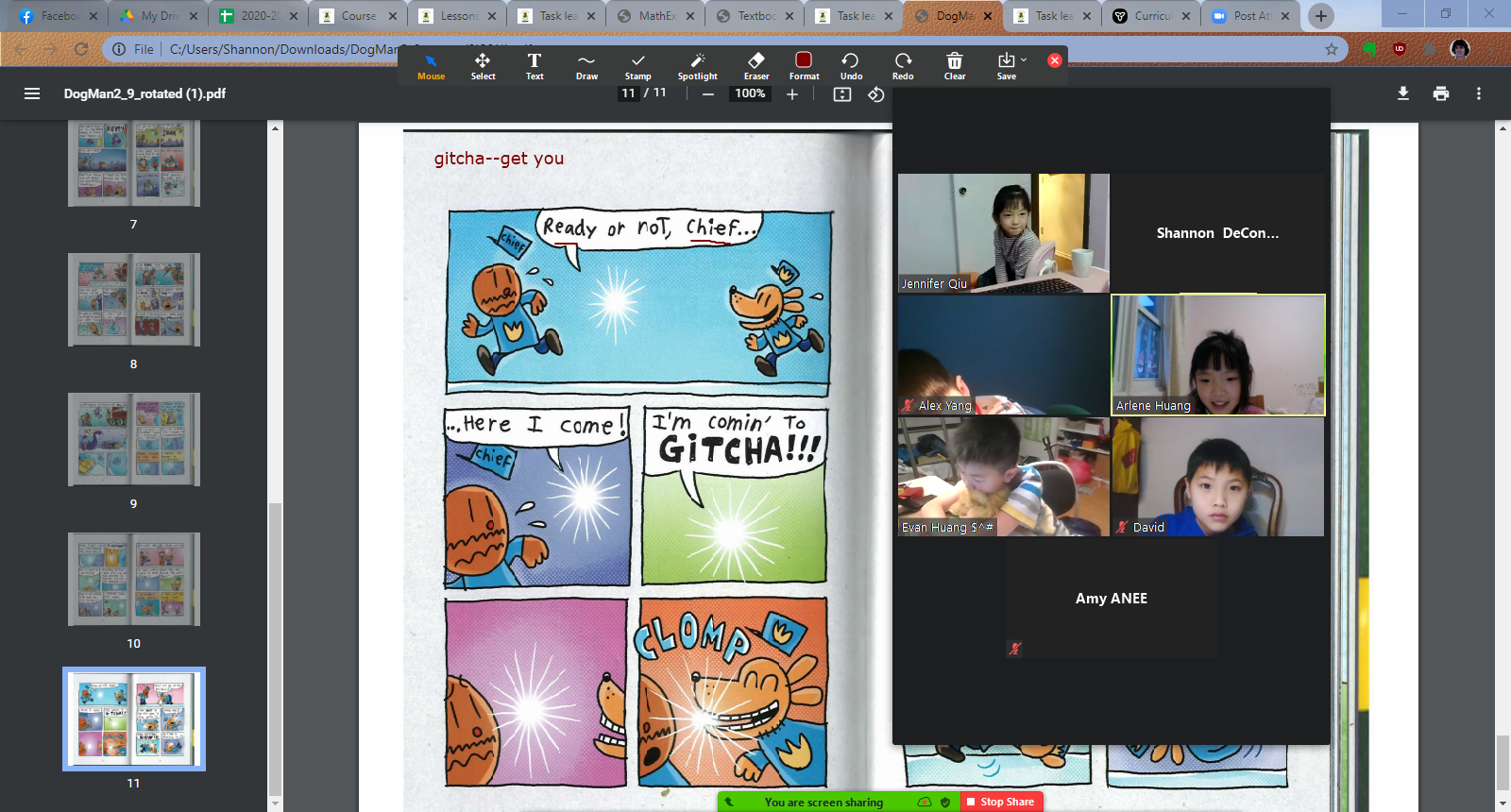Click the thumbnail panel scroll down arrow
Viewport: 1511px width, 812px height.
[x=275, y=804]
